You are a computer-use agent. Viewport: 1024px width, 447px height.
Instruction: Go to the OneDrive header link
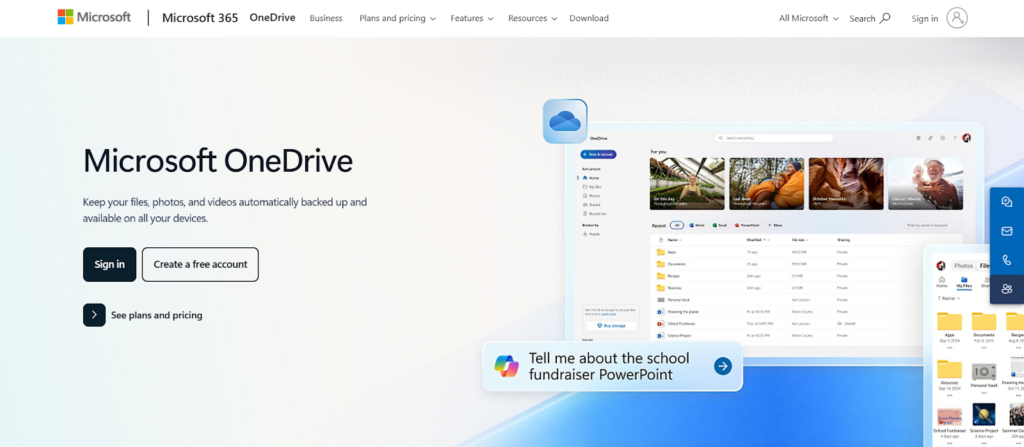tap(272, 18)
